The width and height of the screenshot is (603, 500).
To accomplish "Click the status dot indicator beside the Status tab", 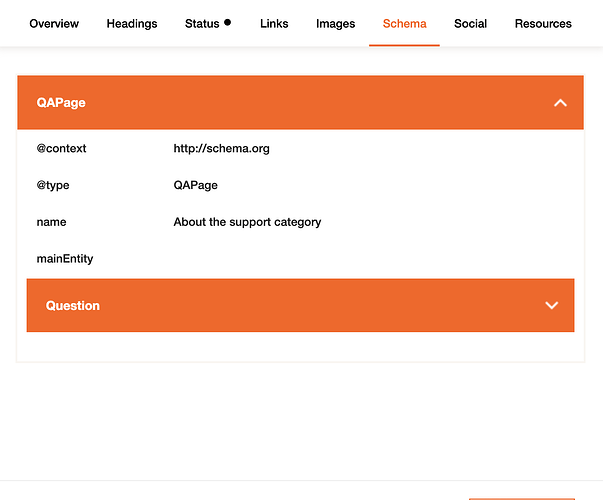I will coord(227,22).
